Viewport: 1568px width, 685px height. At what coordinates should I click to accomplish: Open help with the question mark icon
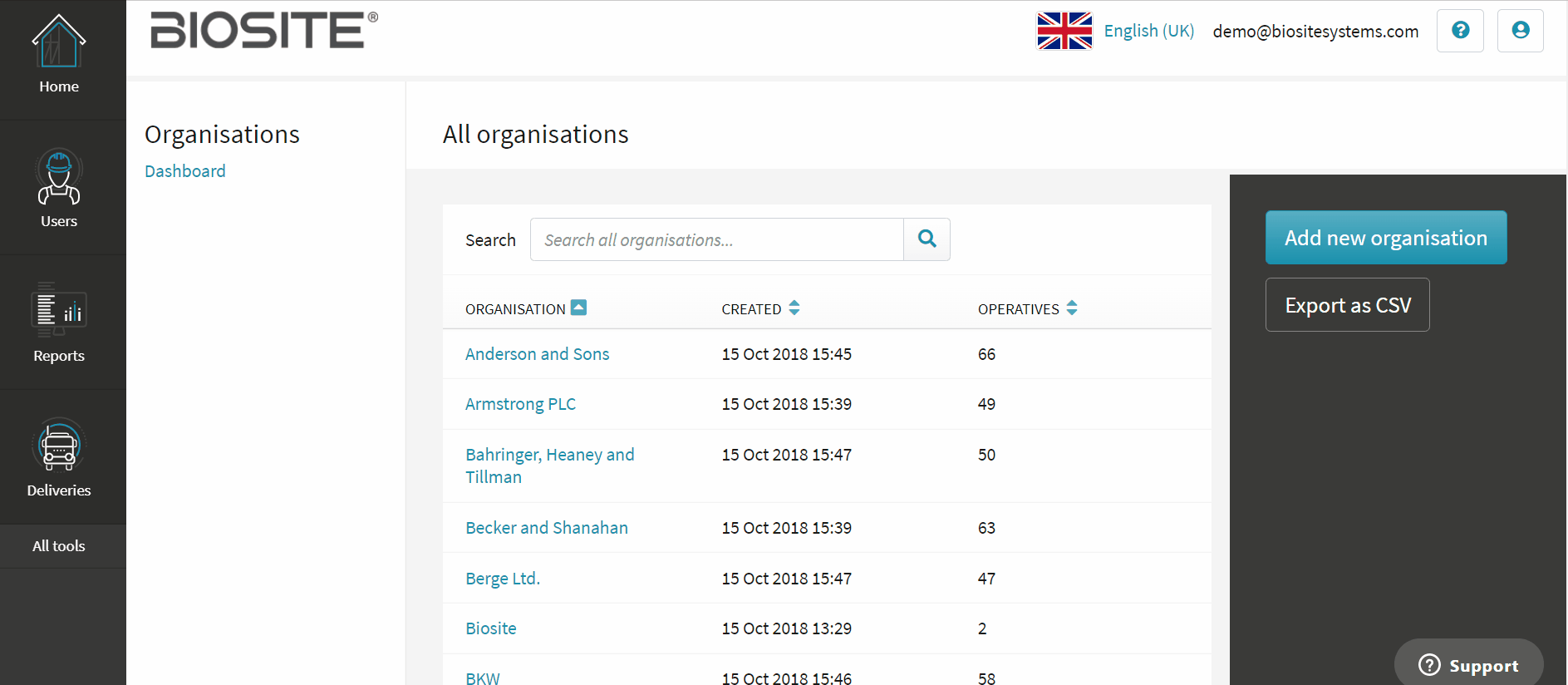coord(1460,31)
